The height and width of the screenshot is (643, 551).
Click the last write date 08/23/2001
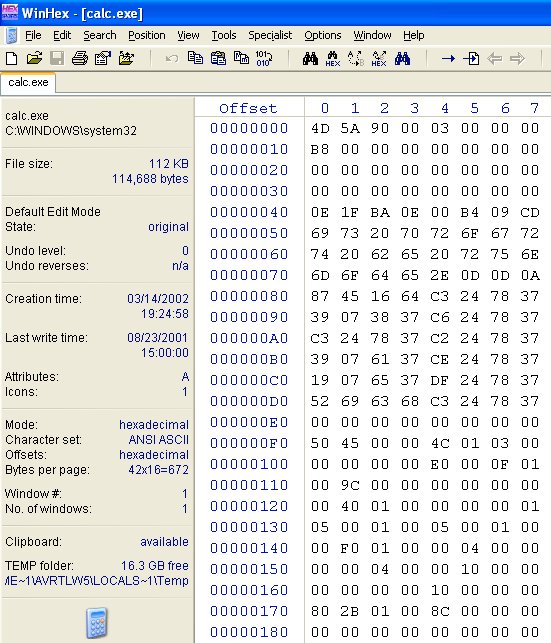157,337
